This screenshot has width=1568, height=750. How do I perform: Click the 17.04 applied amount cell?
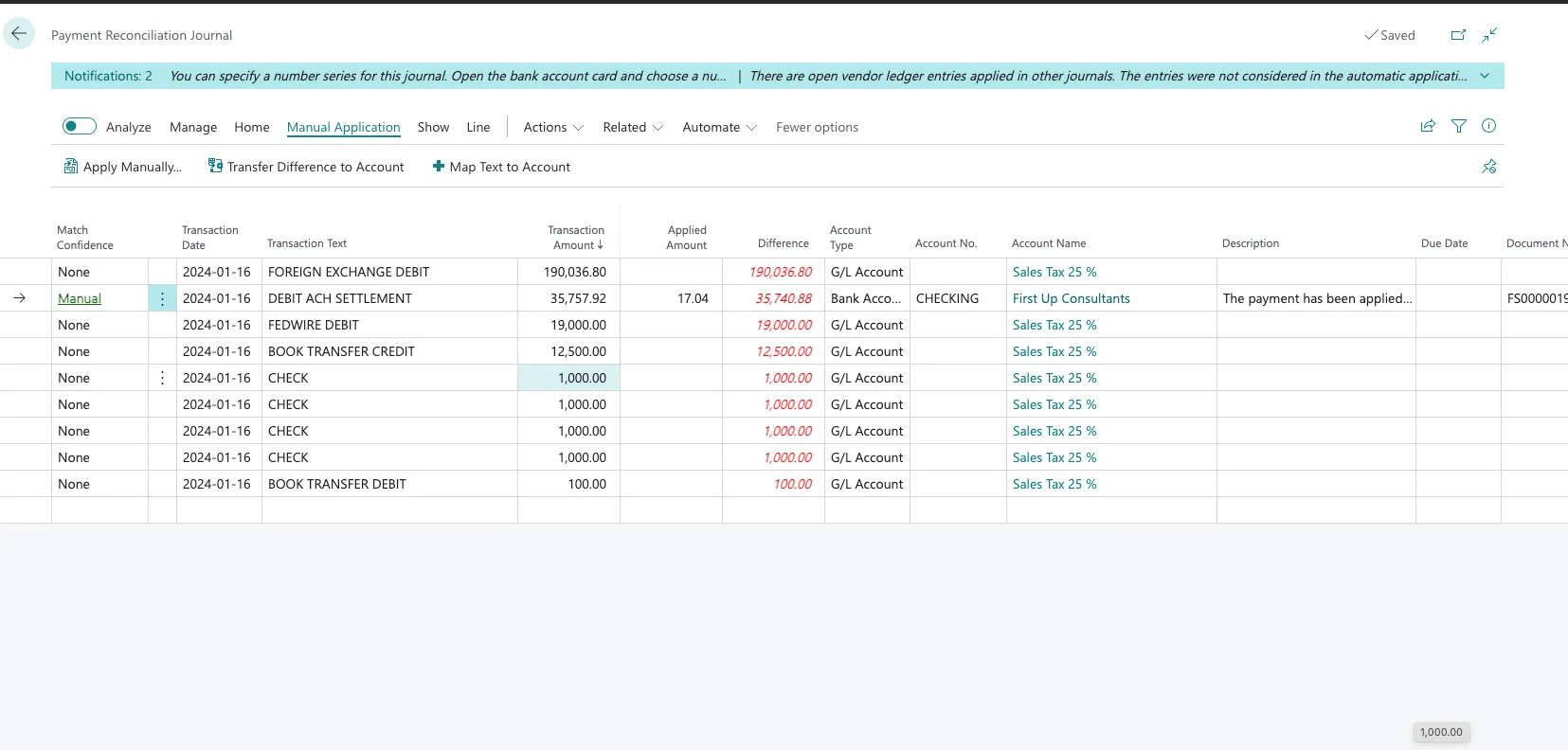coord(671,298)
